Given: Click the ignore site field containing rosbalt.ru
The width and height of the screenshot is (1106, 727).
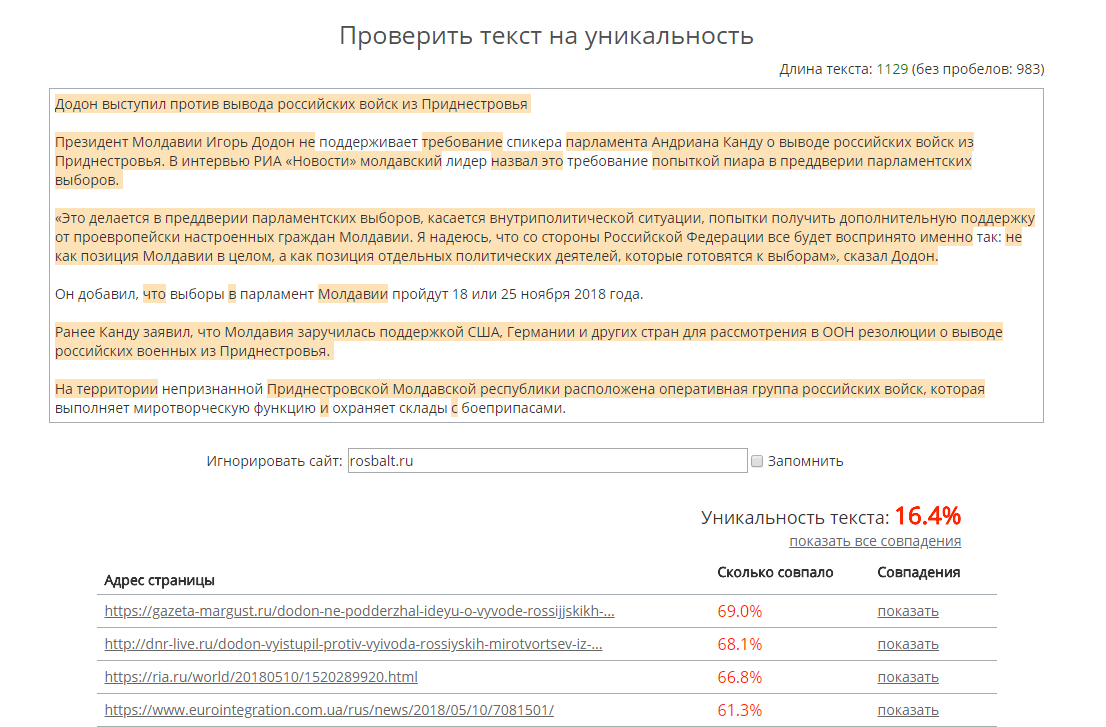Looking at the screenshot, I should coord(547,461).
